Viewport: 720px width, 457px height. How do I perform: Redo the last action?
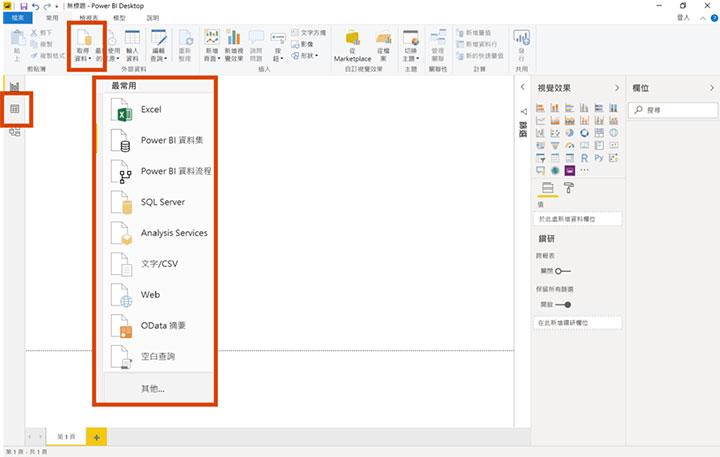(47, 6)
